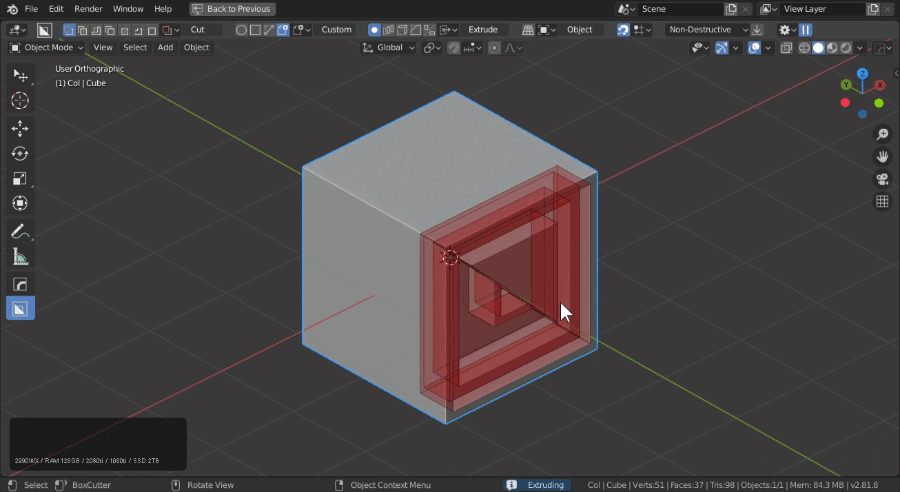The height and width of the screenshot is (492, 900).
Task: Open the viewport Add menu
Action: pos(165,48)
